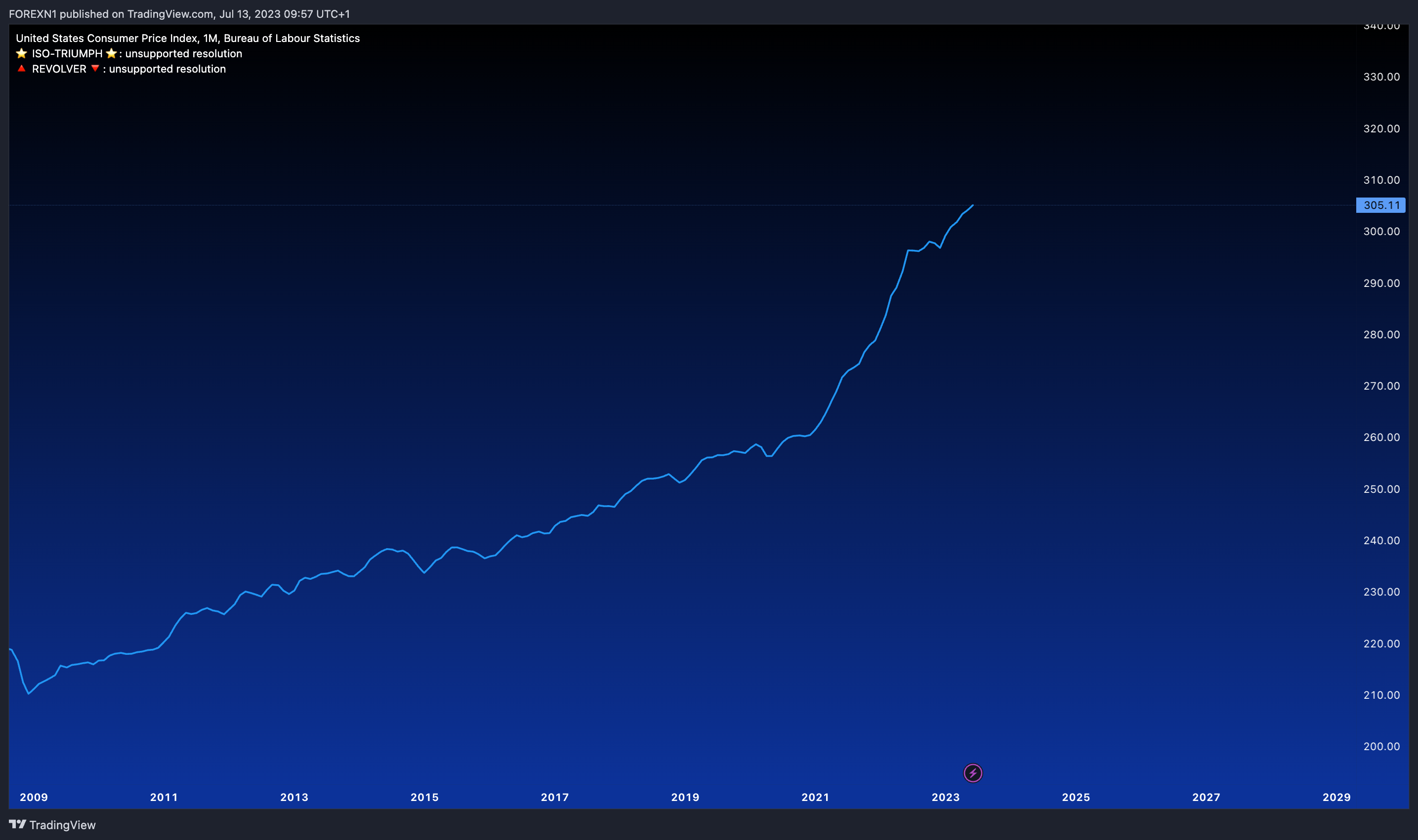The width and height of the screenshot is (1418, 840).
Task: Click the yellow star icon after ISO-TRIUMPH
Action: (112, 53)
